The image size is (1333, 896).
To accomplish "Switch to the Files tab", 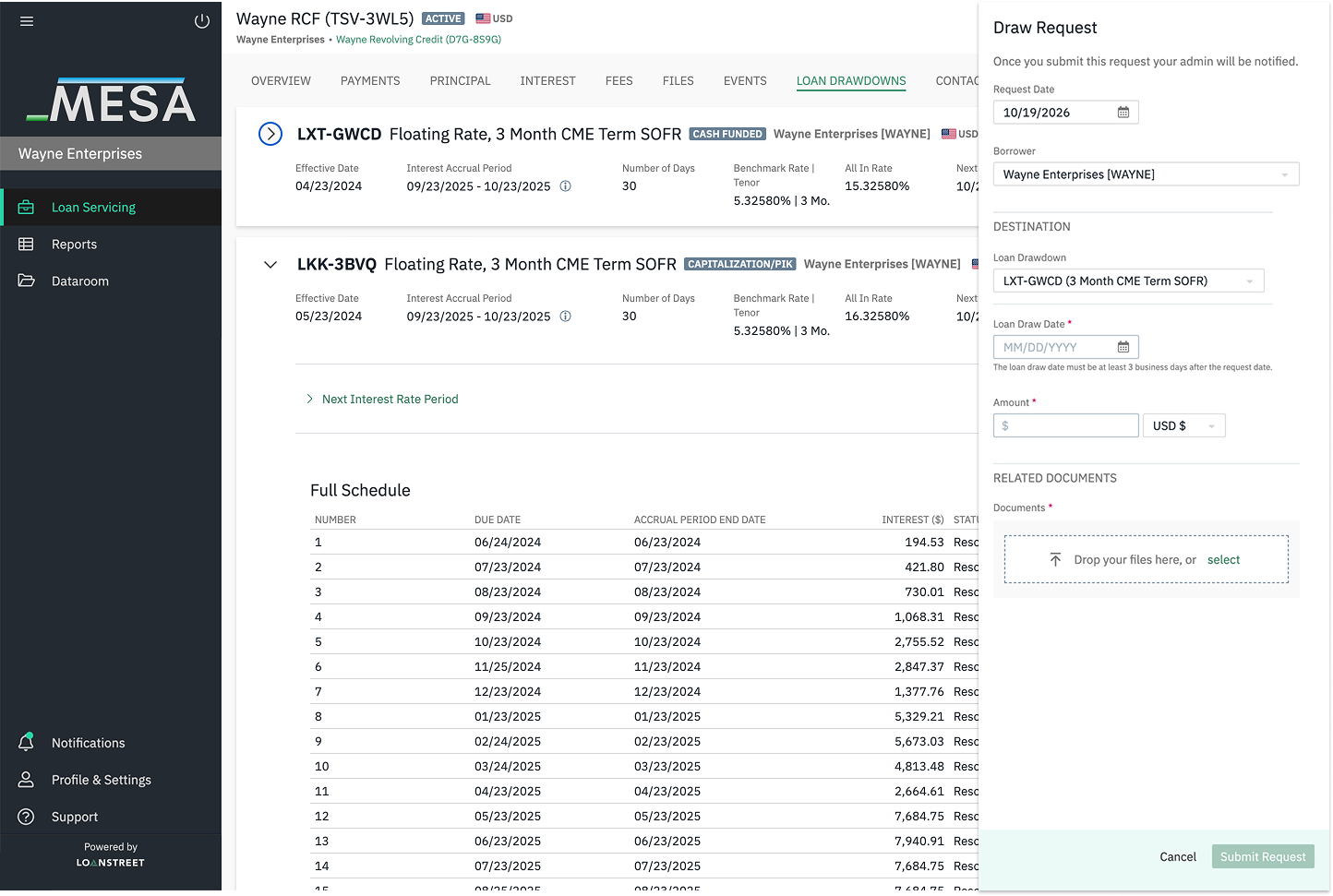I will point(678,81).
